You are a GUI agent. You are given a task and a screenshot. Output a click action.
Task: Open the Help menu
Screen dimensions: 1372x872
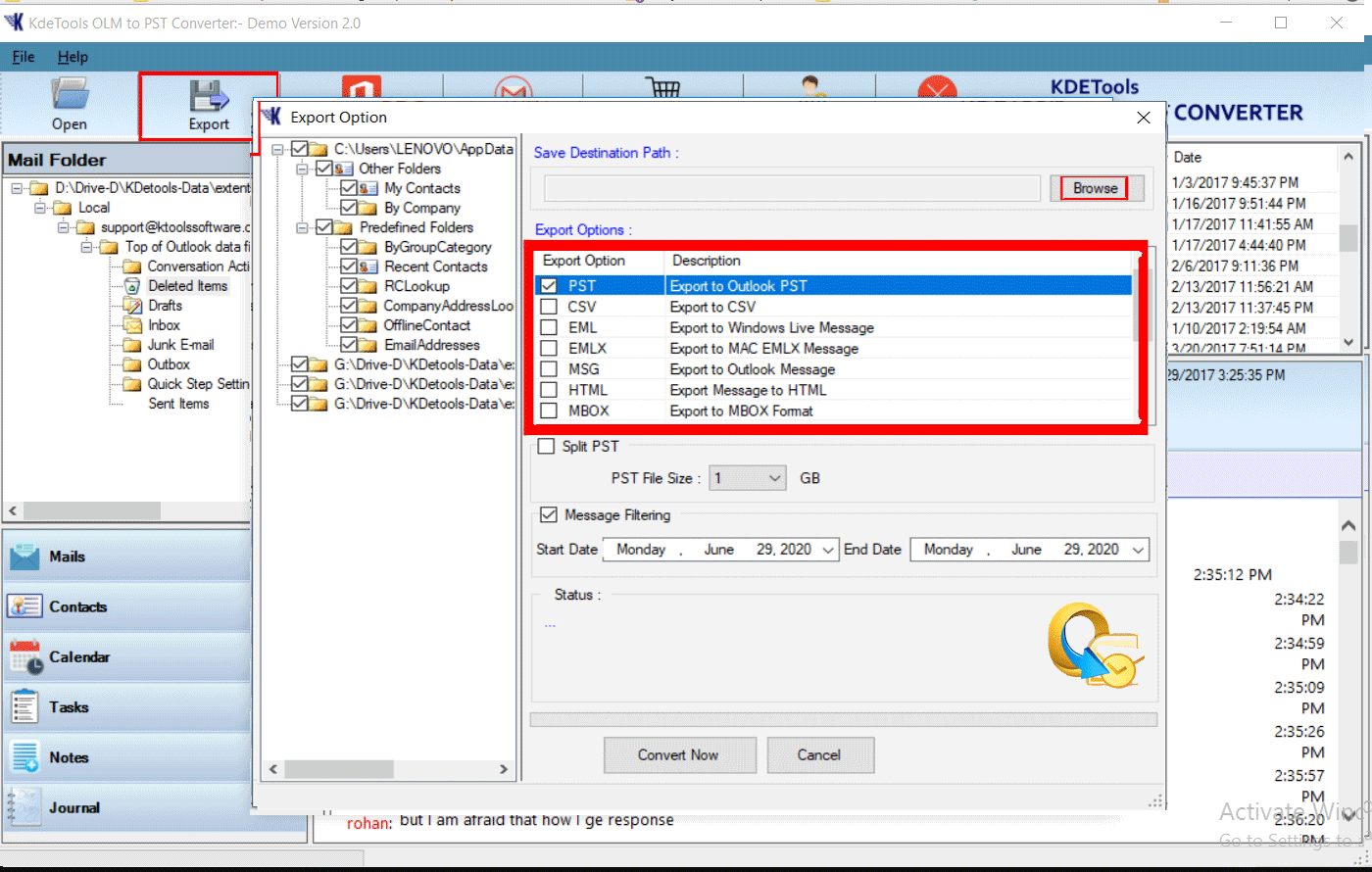tap(73, 57)
